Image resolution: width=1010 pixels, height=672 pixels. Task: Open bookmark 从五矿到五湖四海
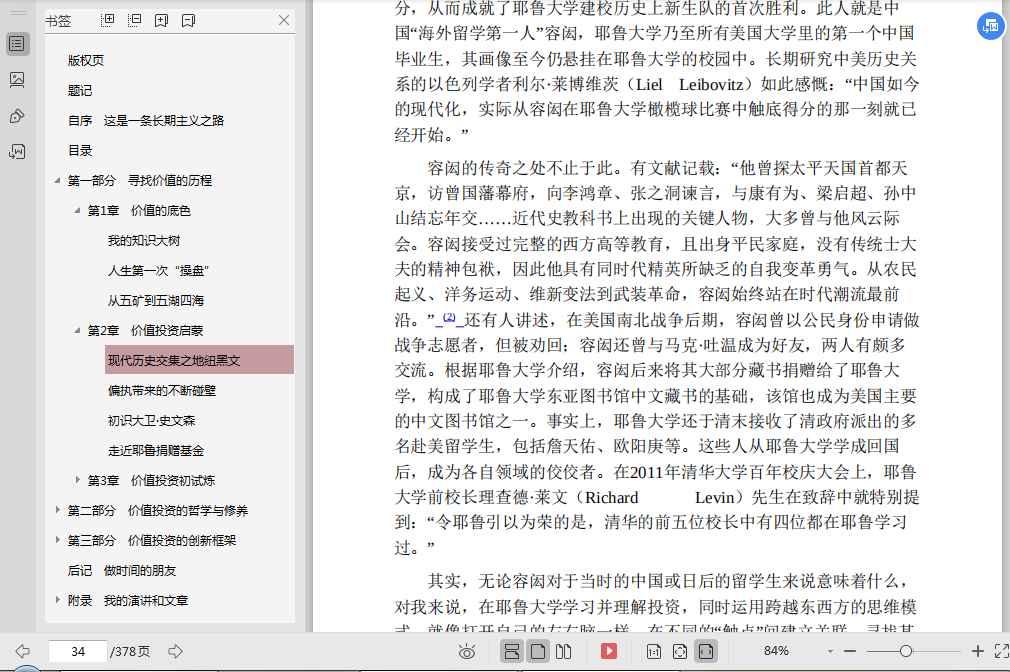coord(156,301)
